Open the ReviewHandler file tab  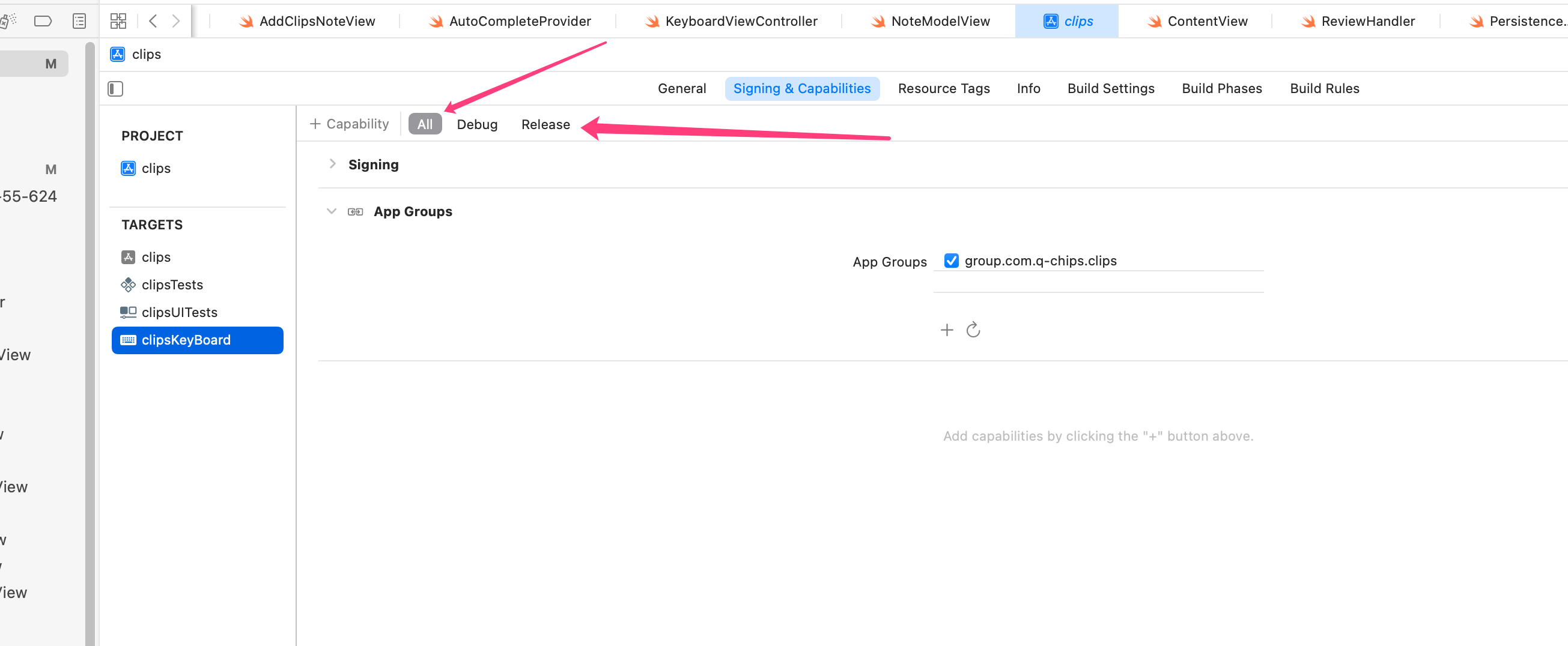tap(1368, 20)
